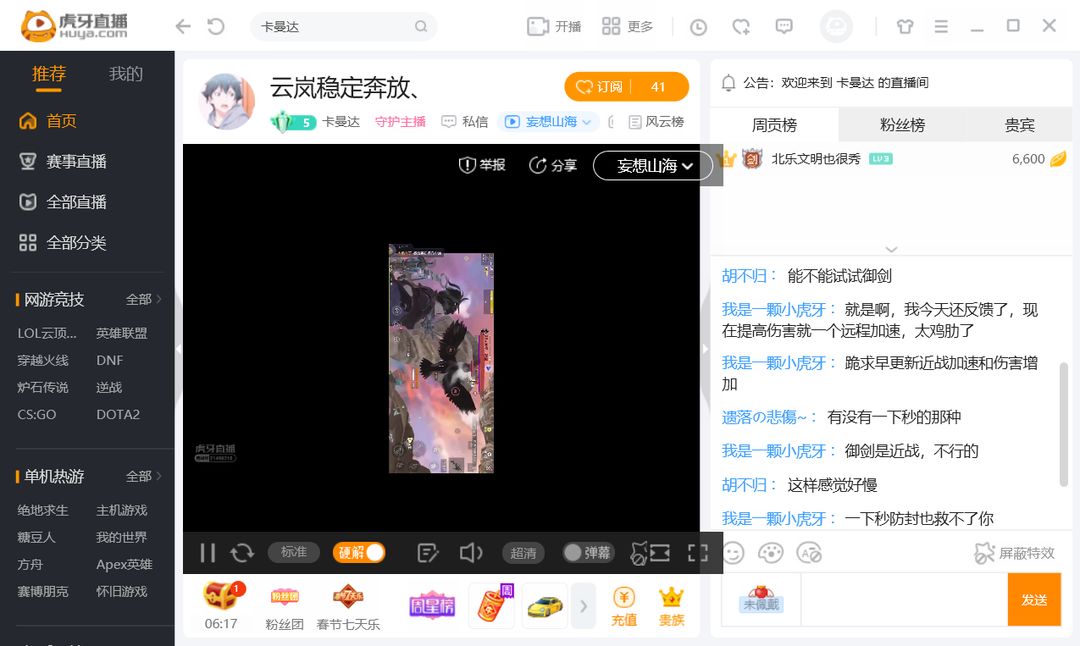Expand the contribution ranking list chevron
Screen dimensions: 1080x646
coord(891,249)
